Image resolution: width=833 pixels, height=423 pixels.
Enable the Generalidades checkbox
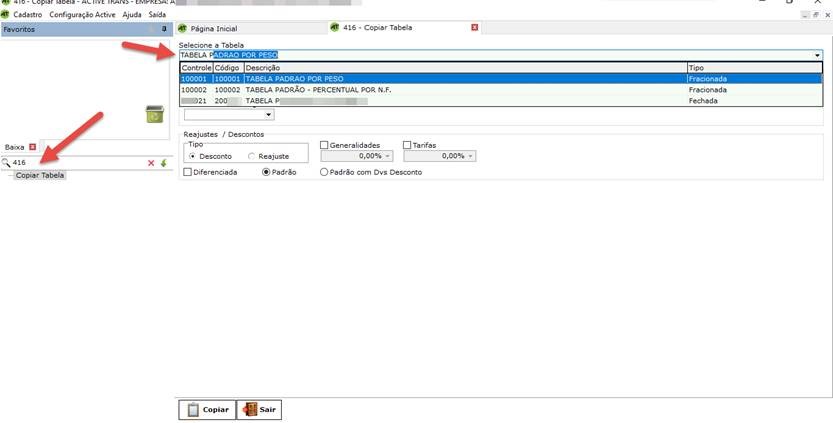[x=324, y=145]
